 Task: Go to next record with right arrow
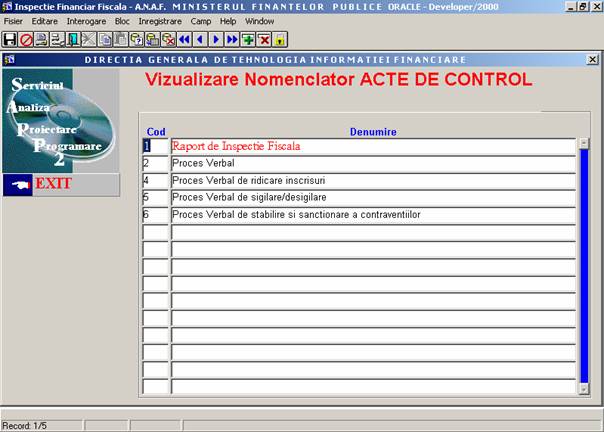click(x=216, y=40)
